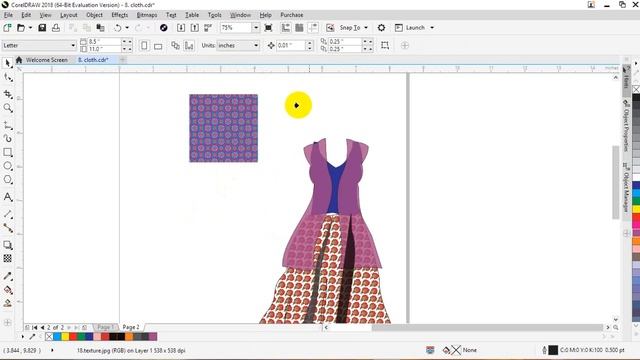Select the Drop Shadow tool
This screenshot has height=360, width=640.
click(7, 245)
